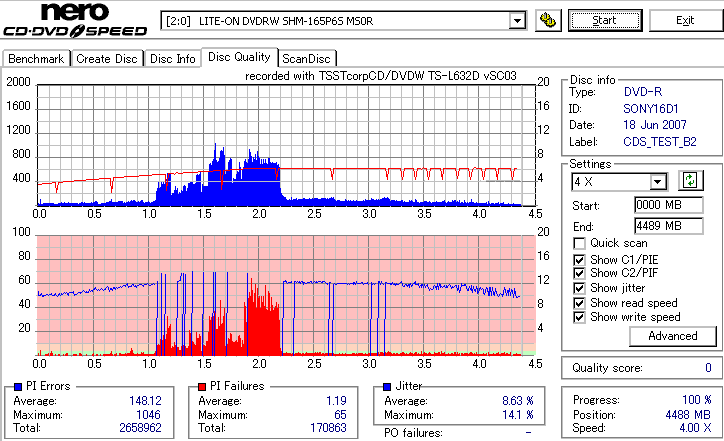Open the ScanDisc tab
The height and width of the screenshot is (441, 724).
(x=306, y=59)
